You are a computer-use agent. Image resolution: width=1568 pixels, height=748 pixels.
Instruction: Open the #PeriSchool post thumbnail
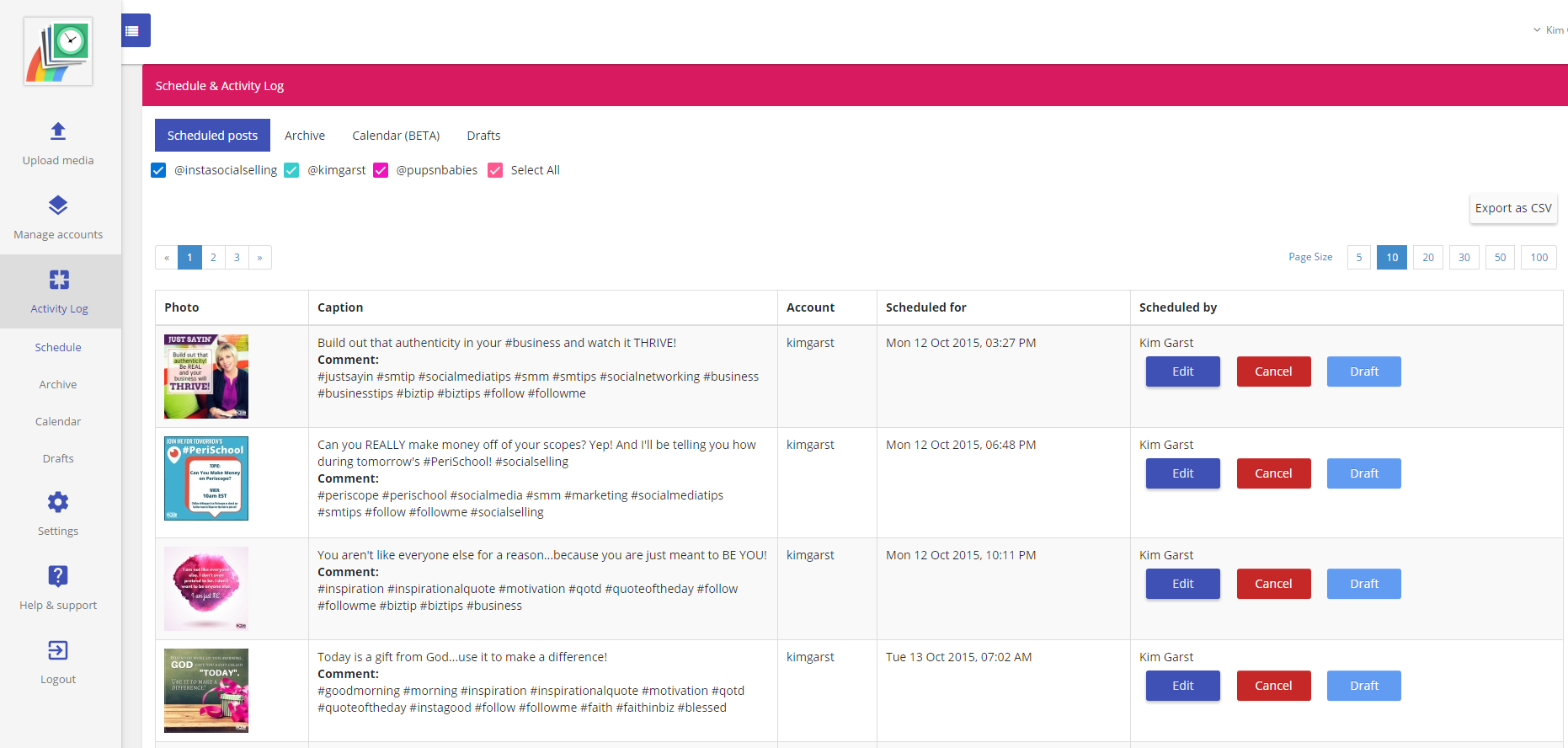tap(206, 478)
